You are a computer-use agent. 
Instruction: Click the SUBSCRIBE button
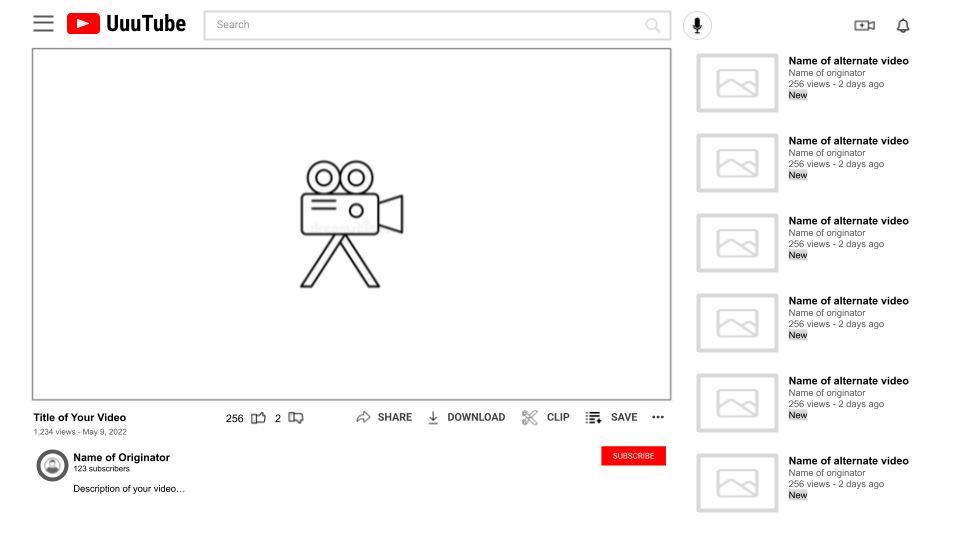[x=633, y=456]
